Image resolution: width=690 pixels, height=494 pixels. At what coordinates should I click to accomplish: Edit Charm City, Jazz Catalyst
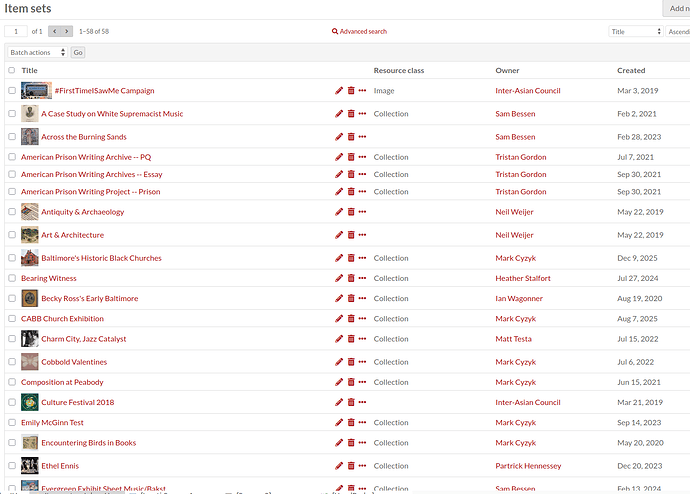pos(339,339)
